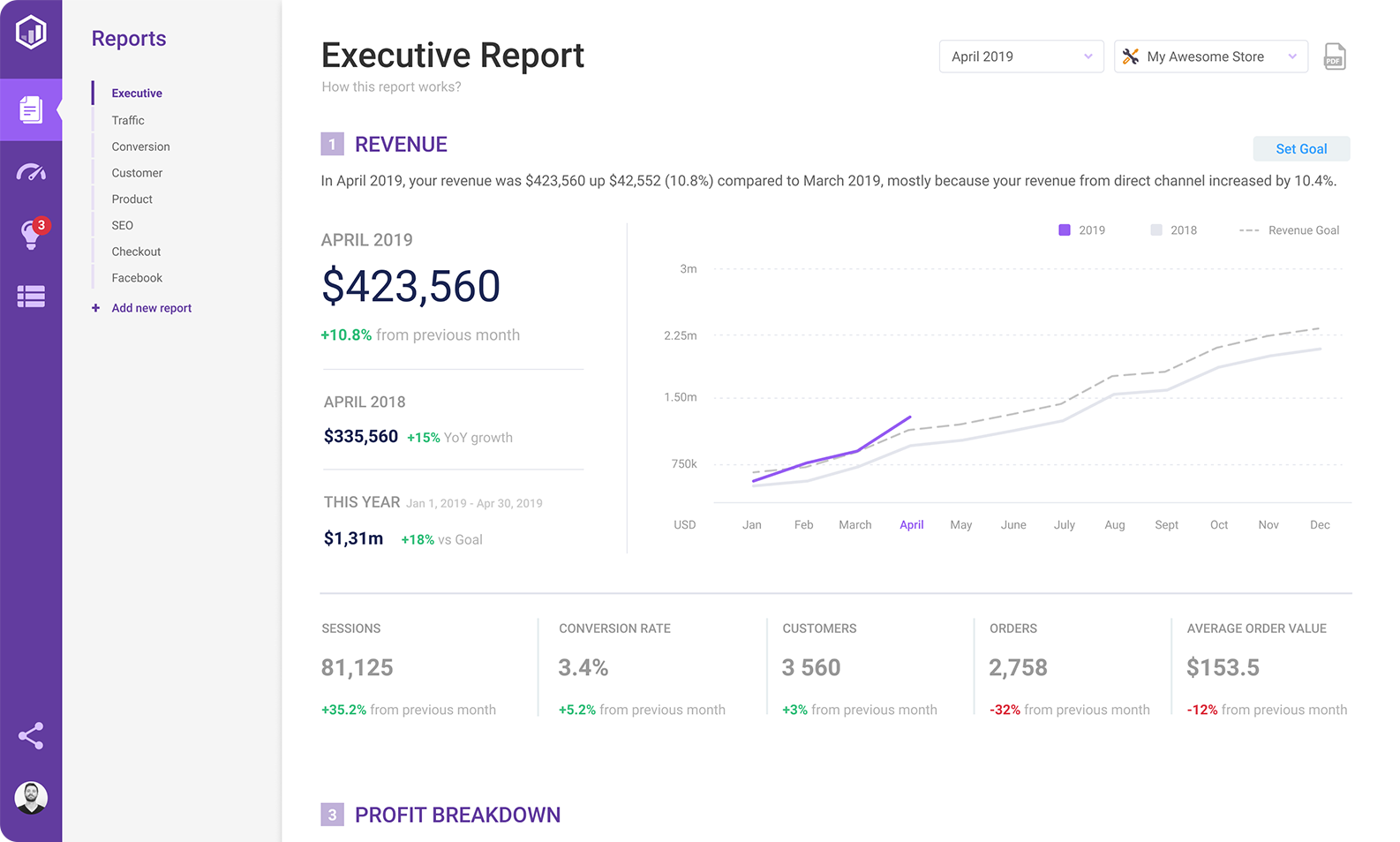Viewport: 1400px width, 842px height.
Task: Expand the My Awesome Store selector
Action: click(1209, 56)
